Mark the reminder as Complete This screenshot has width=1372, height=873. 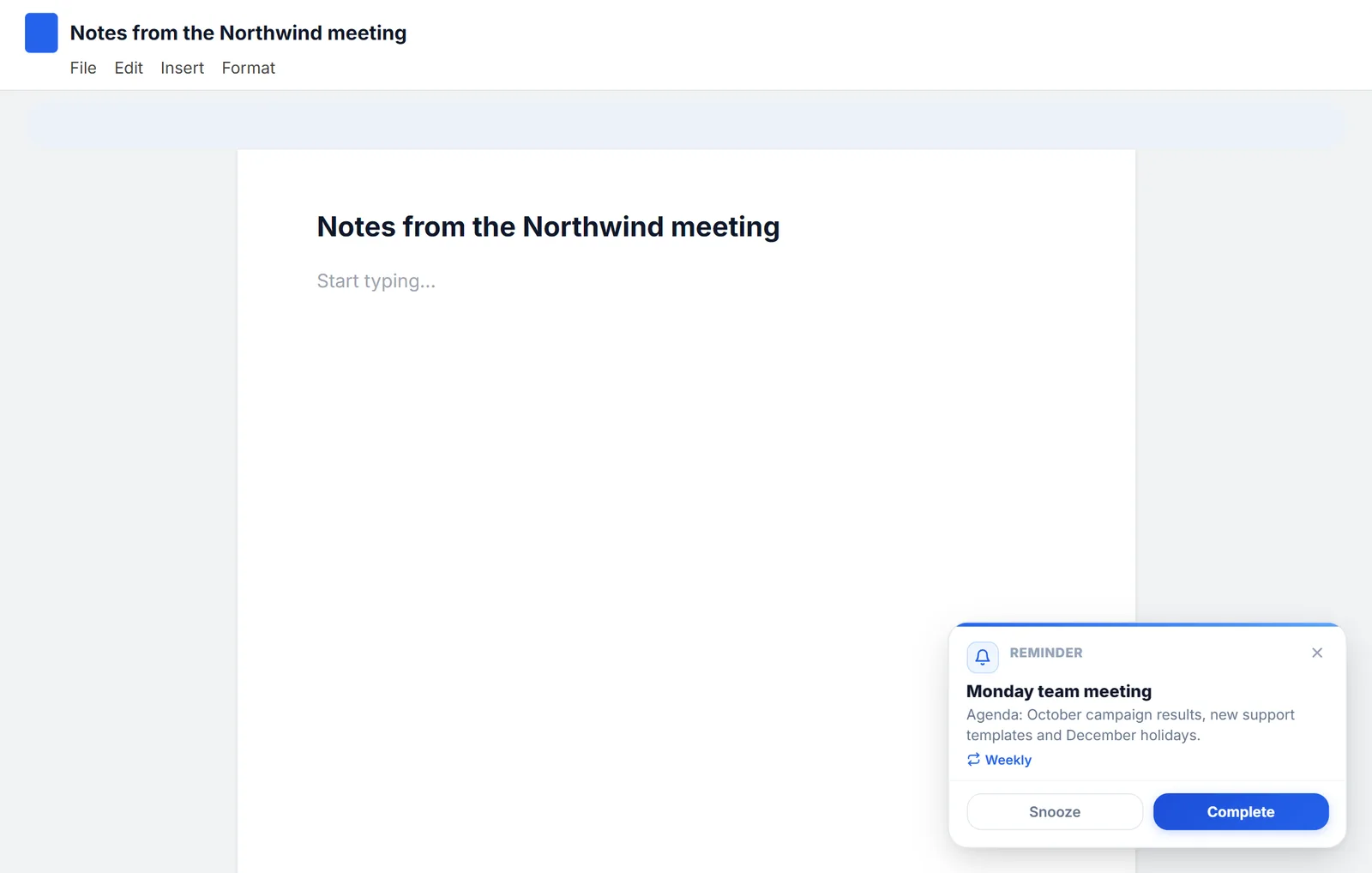coord(1241,812)
